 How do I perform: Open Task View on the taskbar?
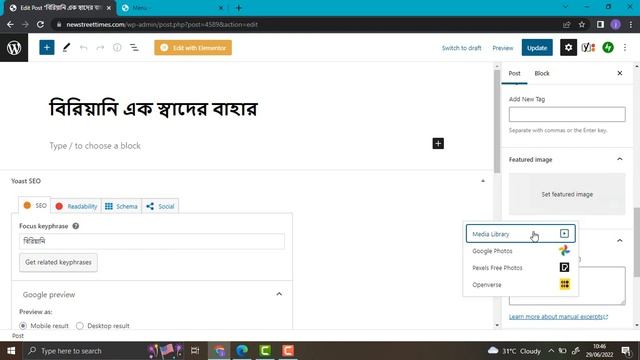click(x=195, y=351)
